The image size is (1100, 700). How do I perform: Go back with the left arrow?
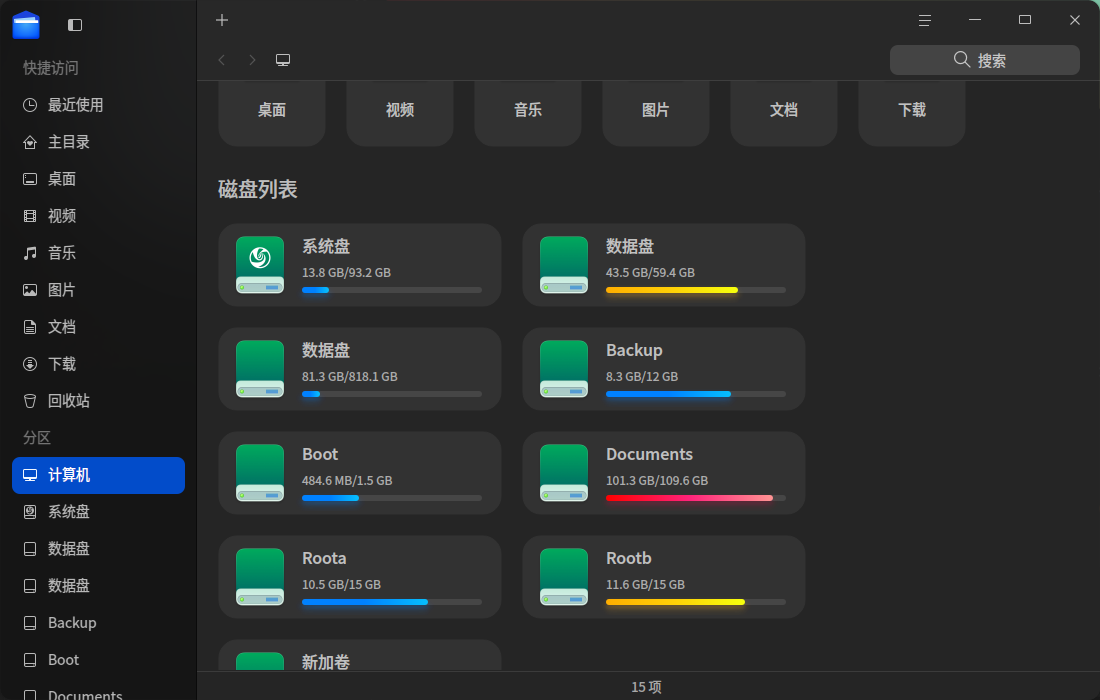(222, 60)
